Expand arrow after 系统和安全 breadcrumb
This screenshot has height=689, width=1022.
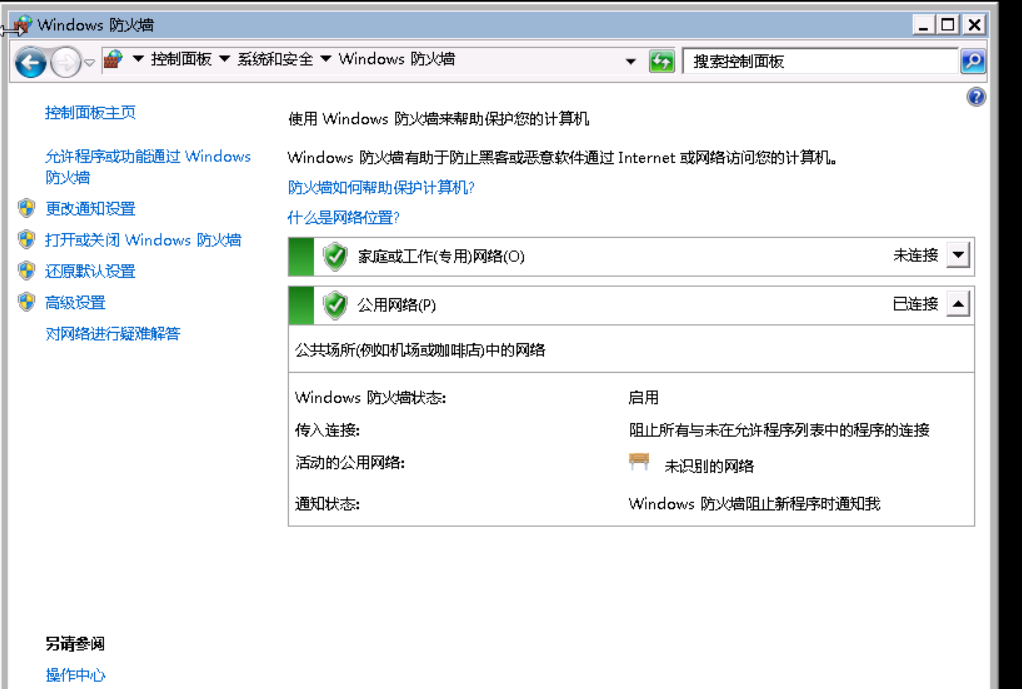tap(326, 59)
